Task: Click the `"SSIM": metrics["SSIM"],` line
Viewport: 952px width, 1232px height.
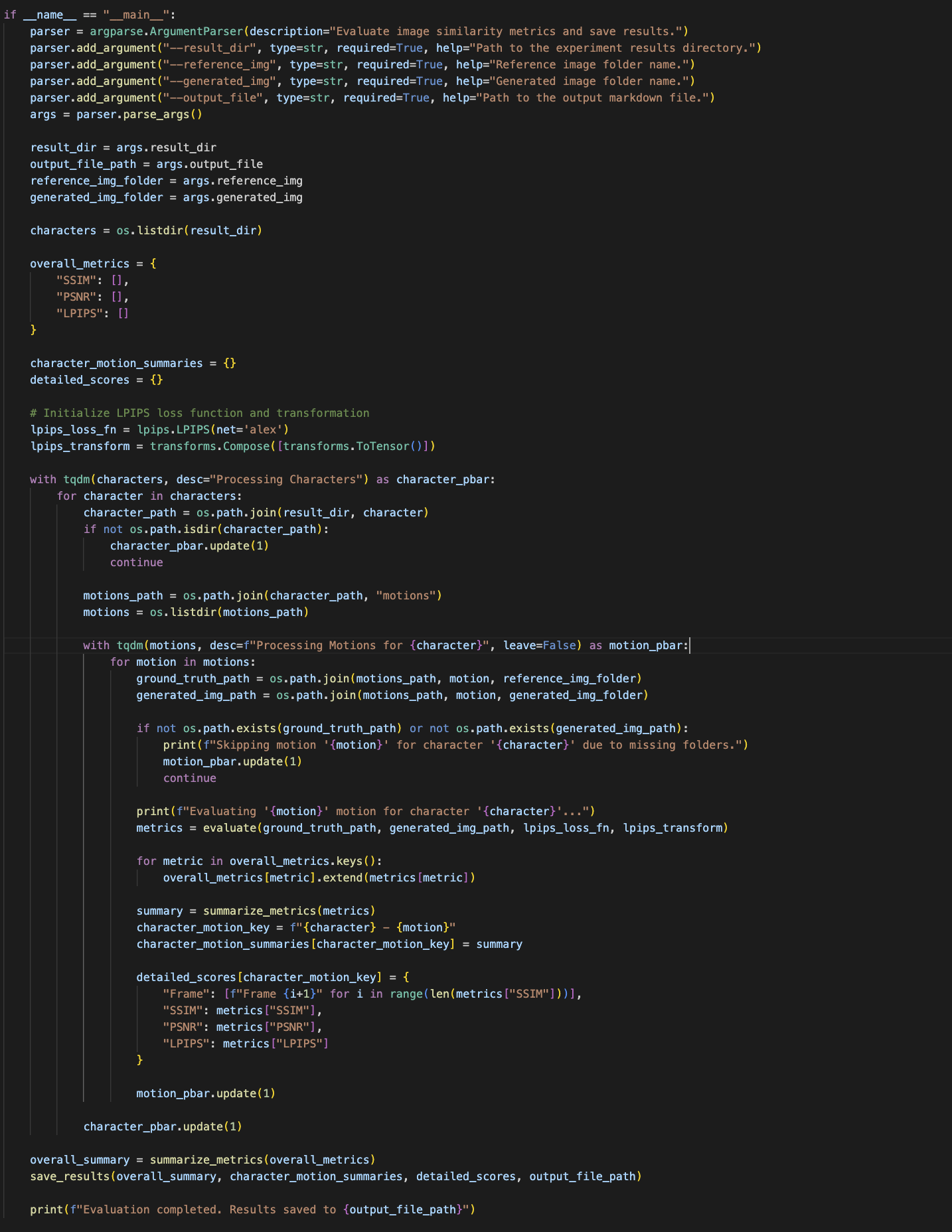Action: click(x=242, y=1010)
